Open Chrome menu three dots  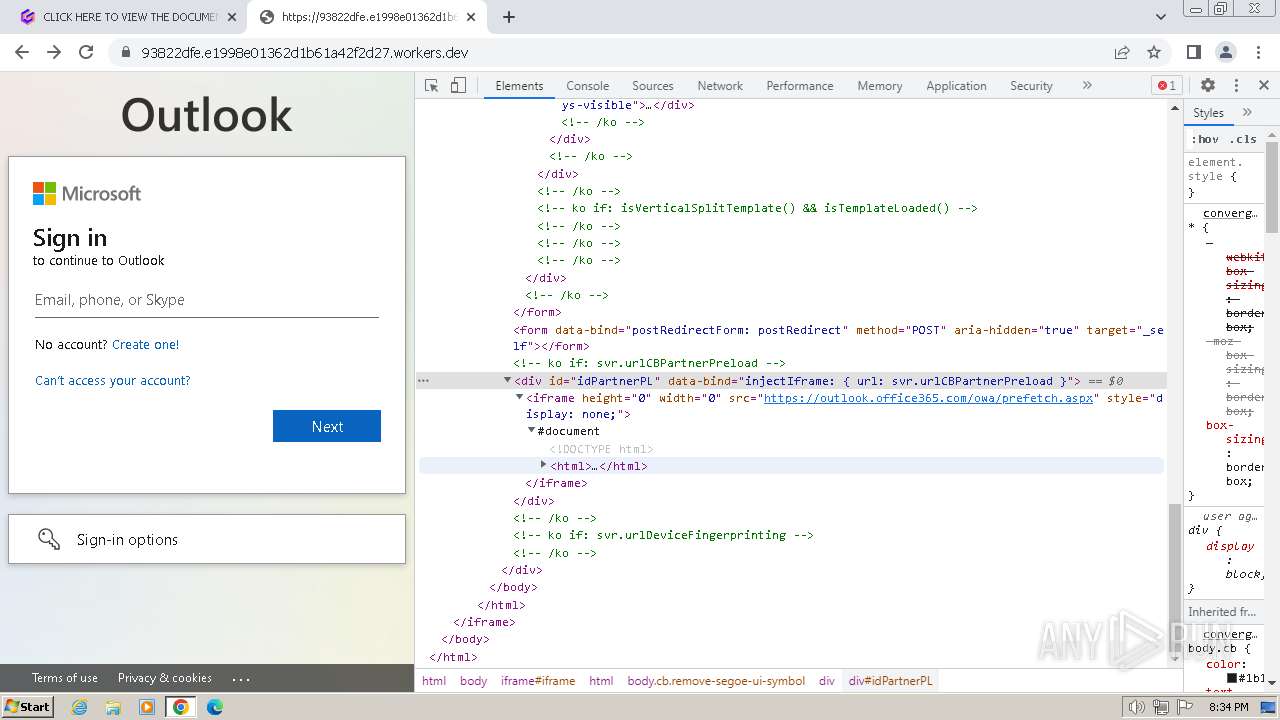(1258, 52)
